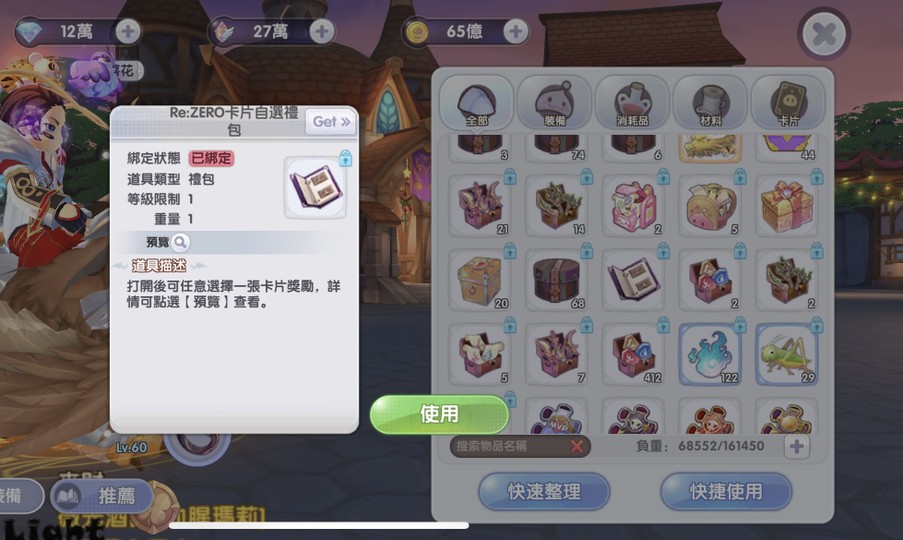Select the blue flame item with 122
The width and height of the screenshot is (903, 540).
point(710,354)
